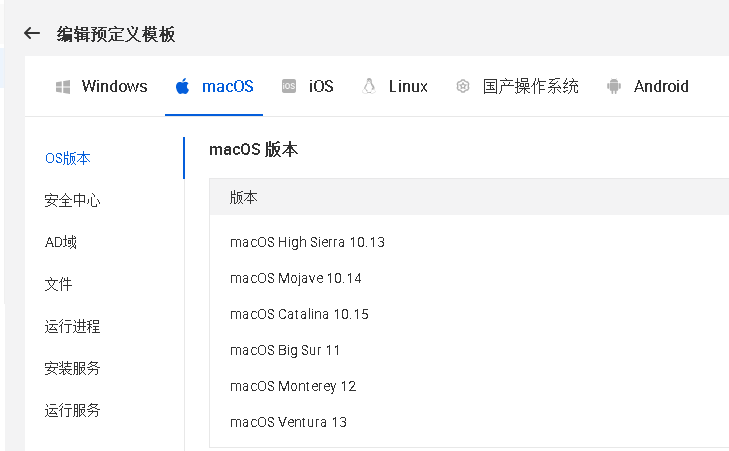This screenshot has height=451, width=729.
Task: Open the 安全中心 section
Action: point(72,200)
